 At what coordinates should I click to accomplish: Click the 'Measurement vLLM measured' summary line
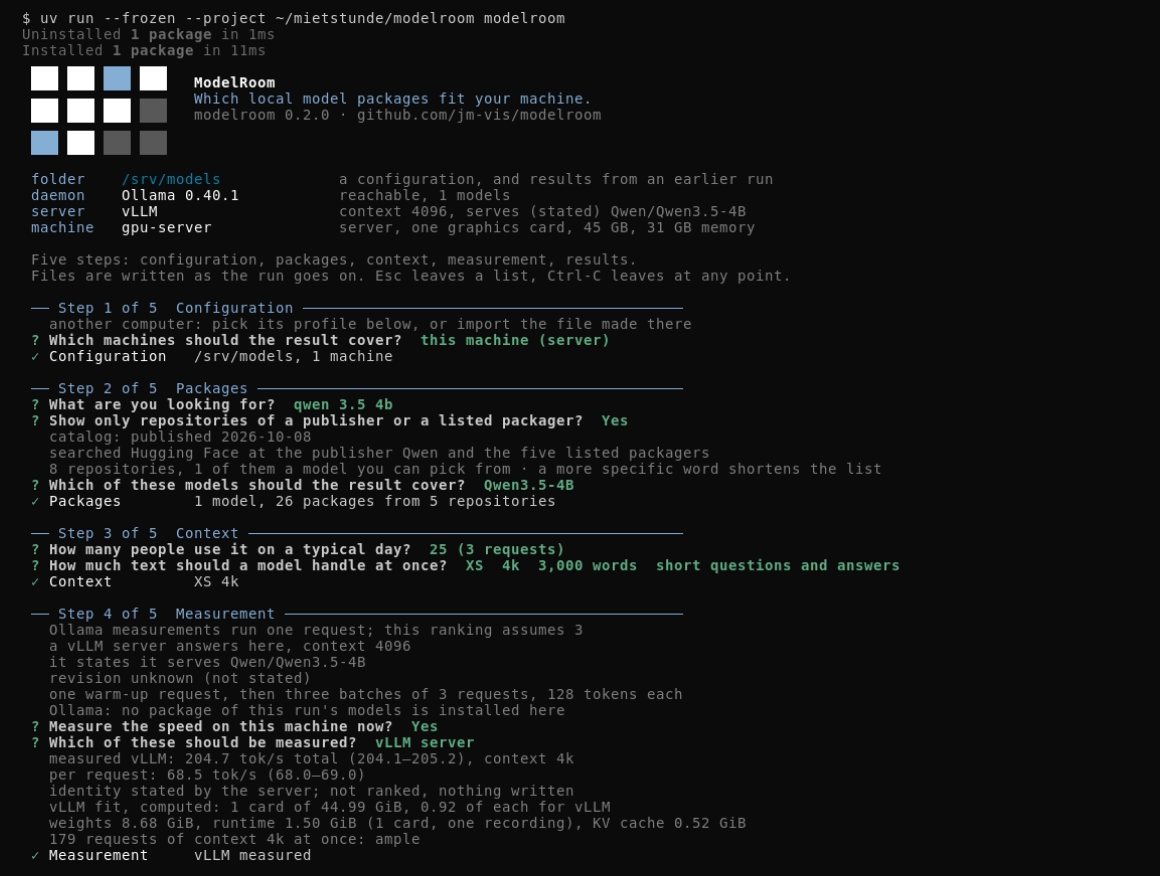click(x=171, y=855)
